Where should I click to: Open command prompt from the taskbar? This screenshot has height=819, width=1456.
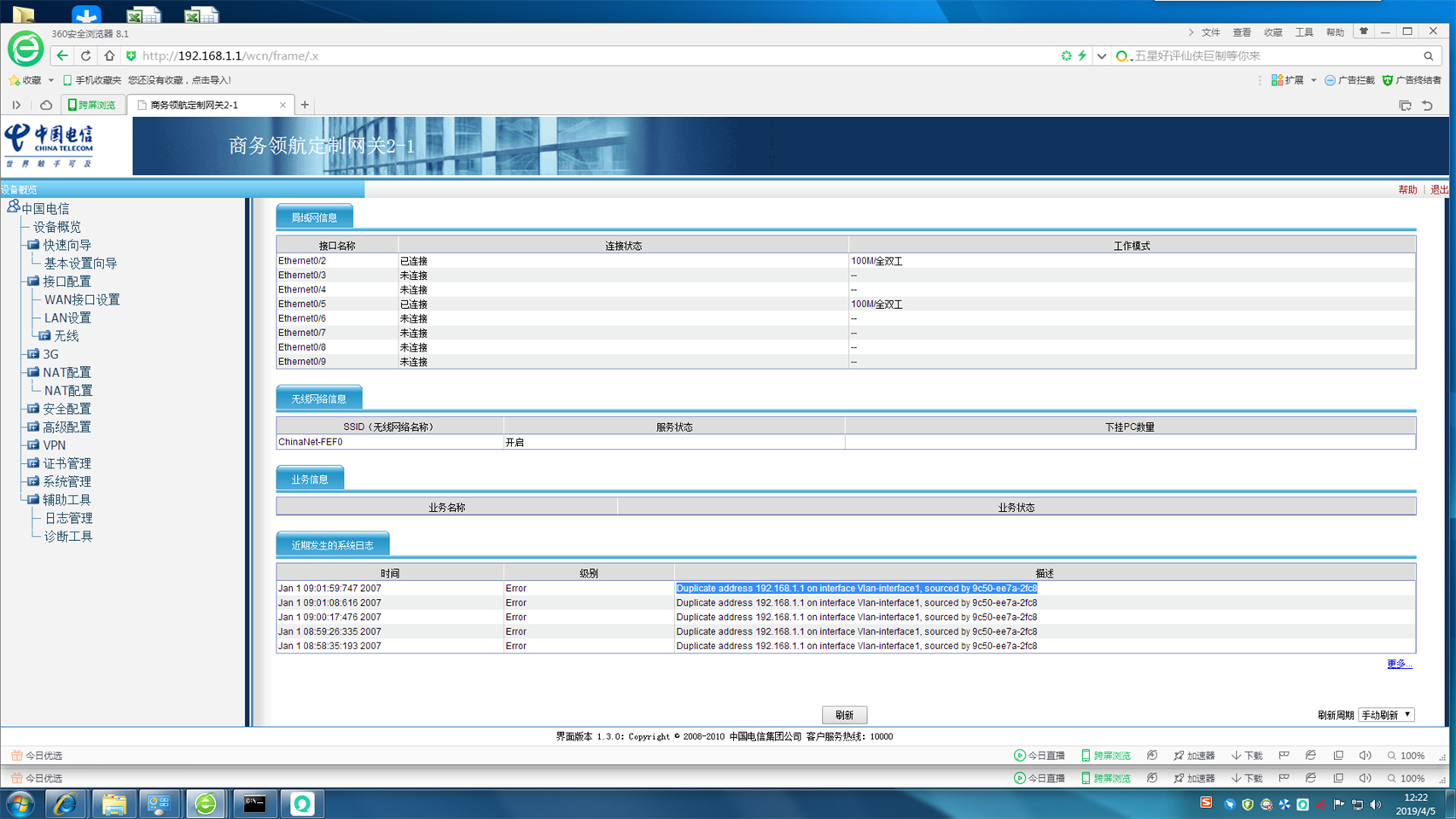pyautogui.click(x=254, y=804)
